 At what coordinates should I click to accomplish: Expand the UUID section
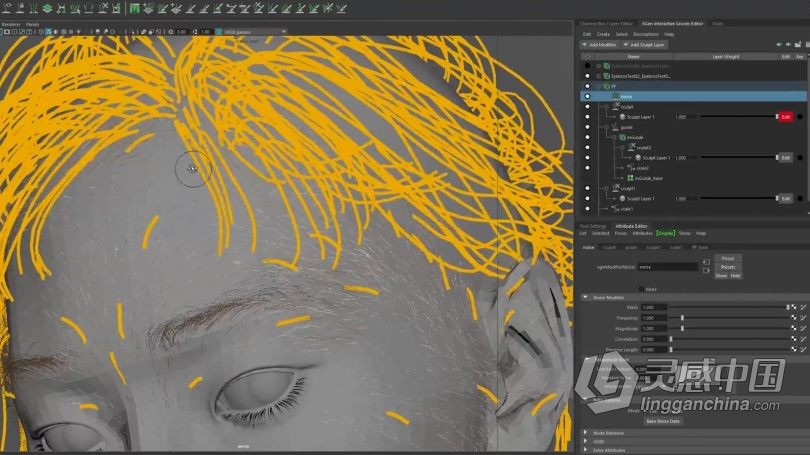[585, 442]
